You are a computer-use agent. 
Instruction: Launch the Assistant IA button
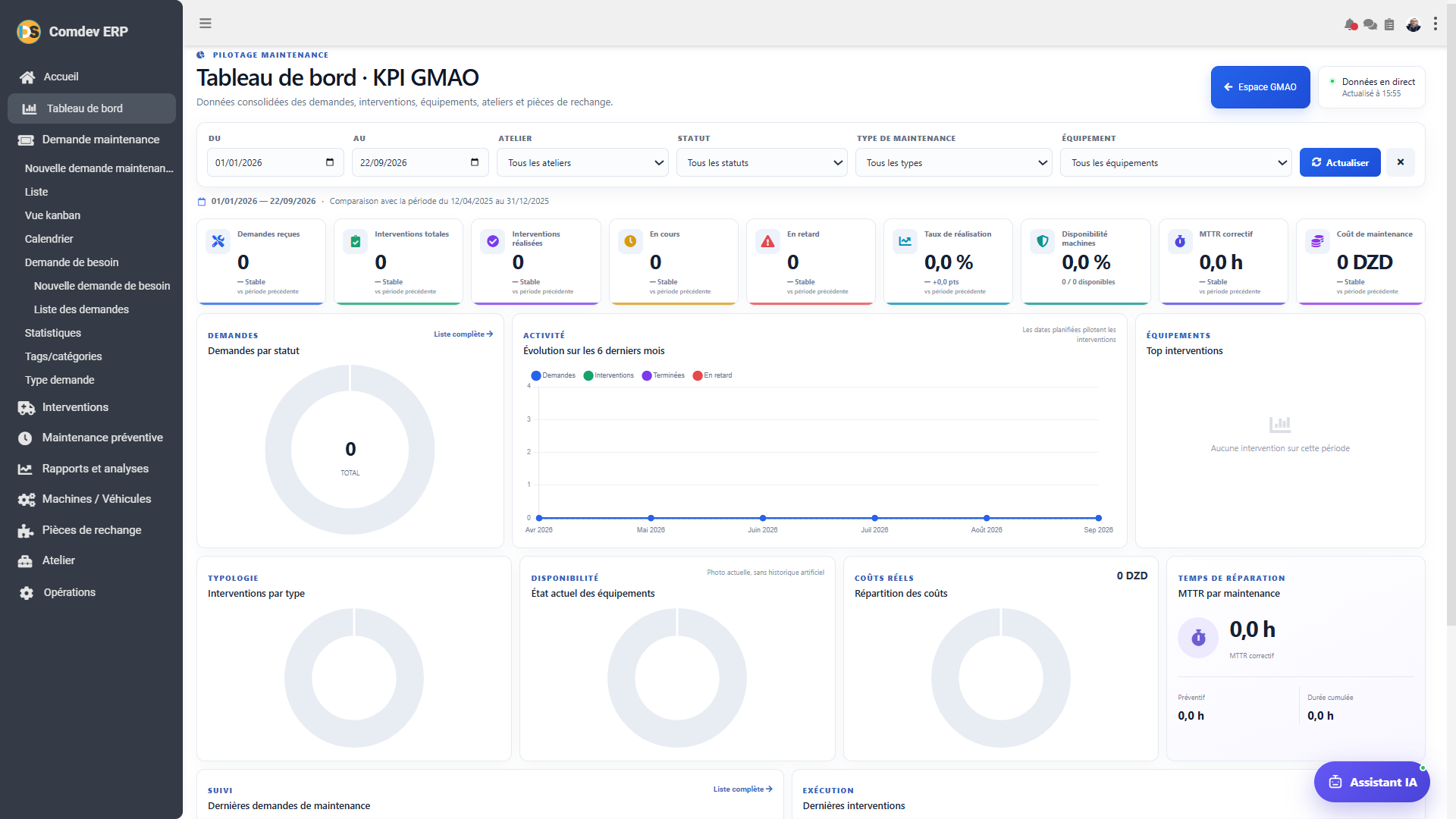(1372, 782)
